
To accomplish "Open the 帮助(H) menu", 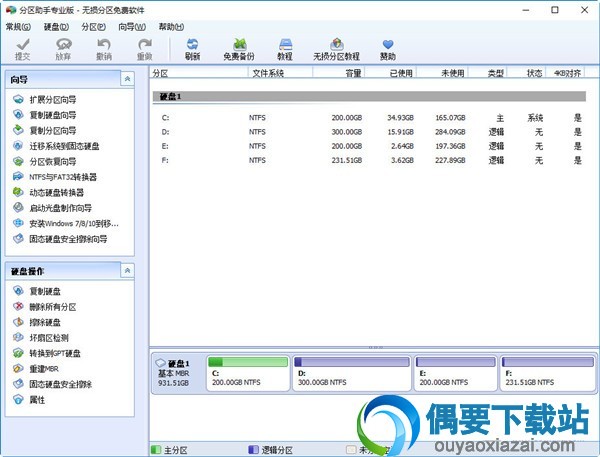I will pyautogui.click(x=171, y=27).
